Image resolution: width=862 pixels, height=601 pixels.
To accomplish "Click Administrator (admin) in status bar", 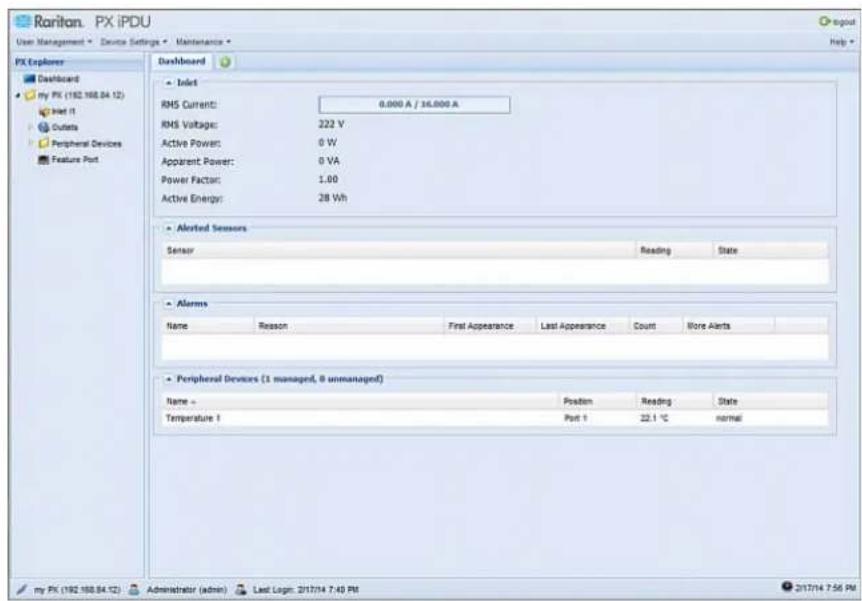I will (x=187, y=589).
